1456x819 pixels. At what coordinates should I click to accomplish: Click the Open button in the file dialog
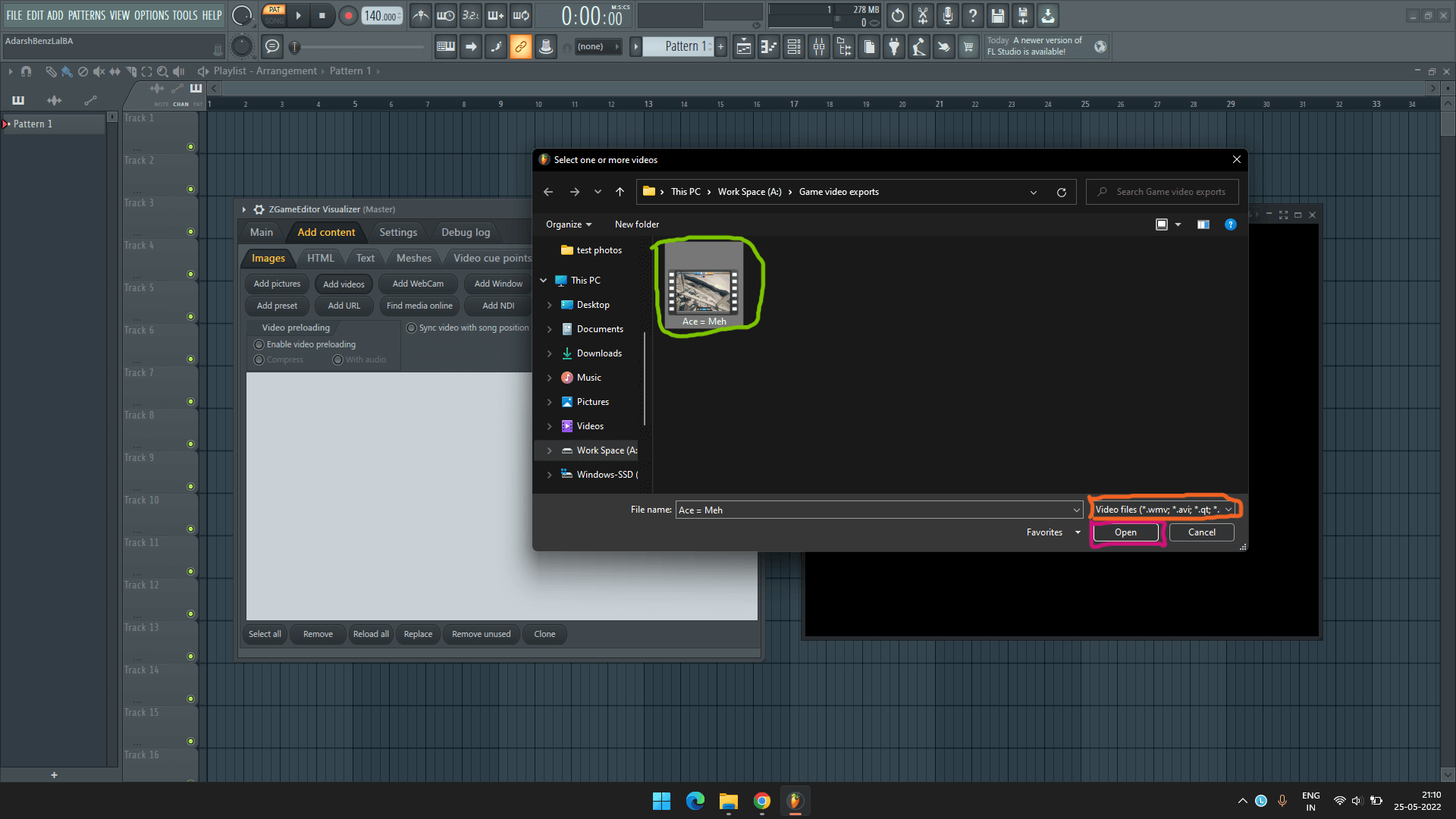(x=1125, y=532)
